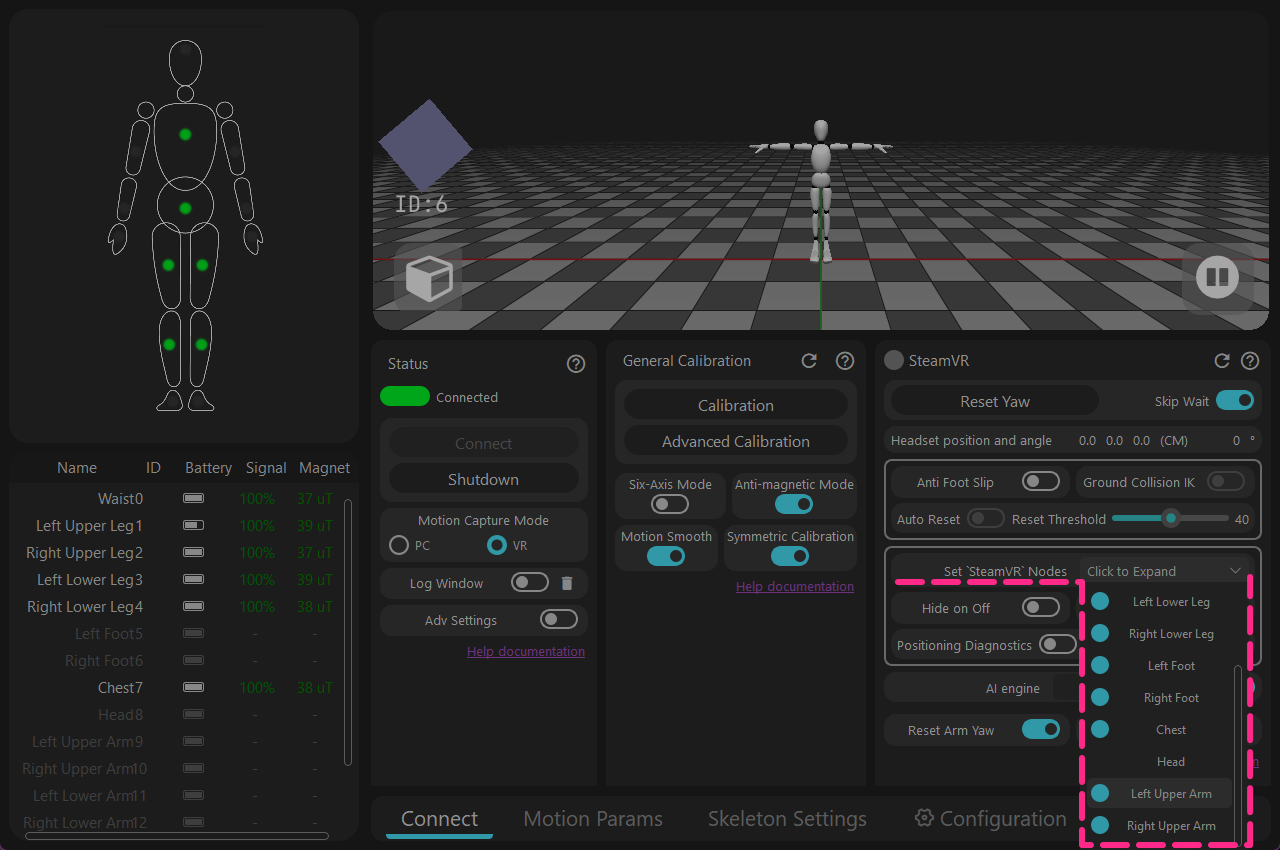Turn off Anti-magnetic Mode
Viewport: 1280px width, 850px height.
[794, 504]
